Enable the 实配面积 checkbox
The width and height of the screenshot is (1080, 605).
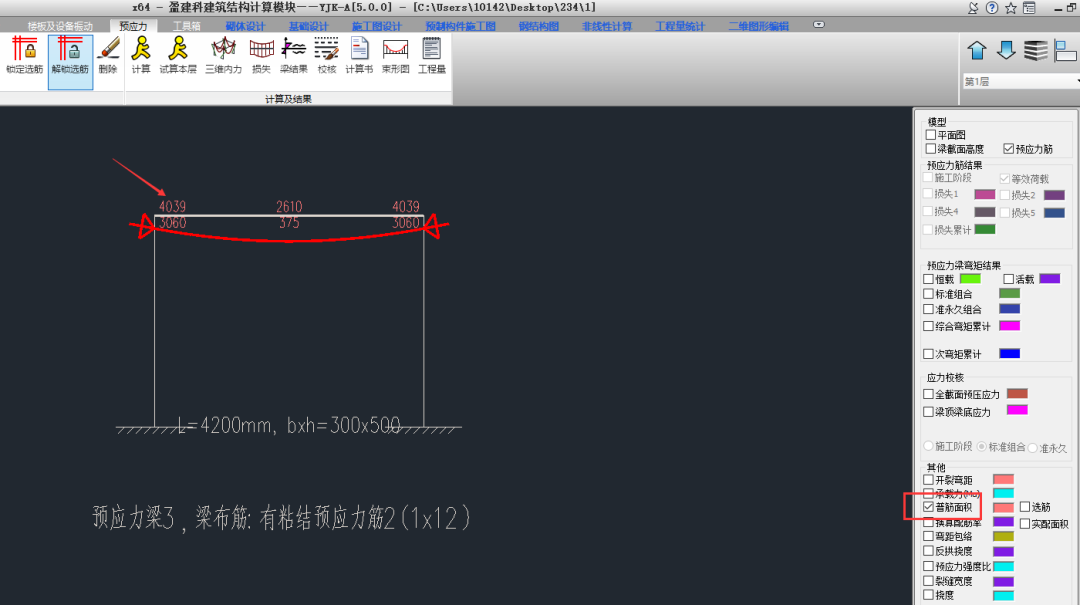[x=1025, y=524]
